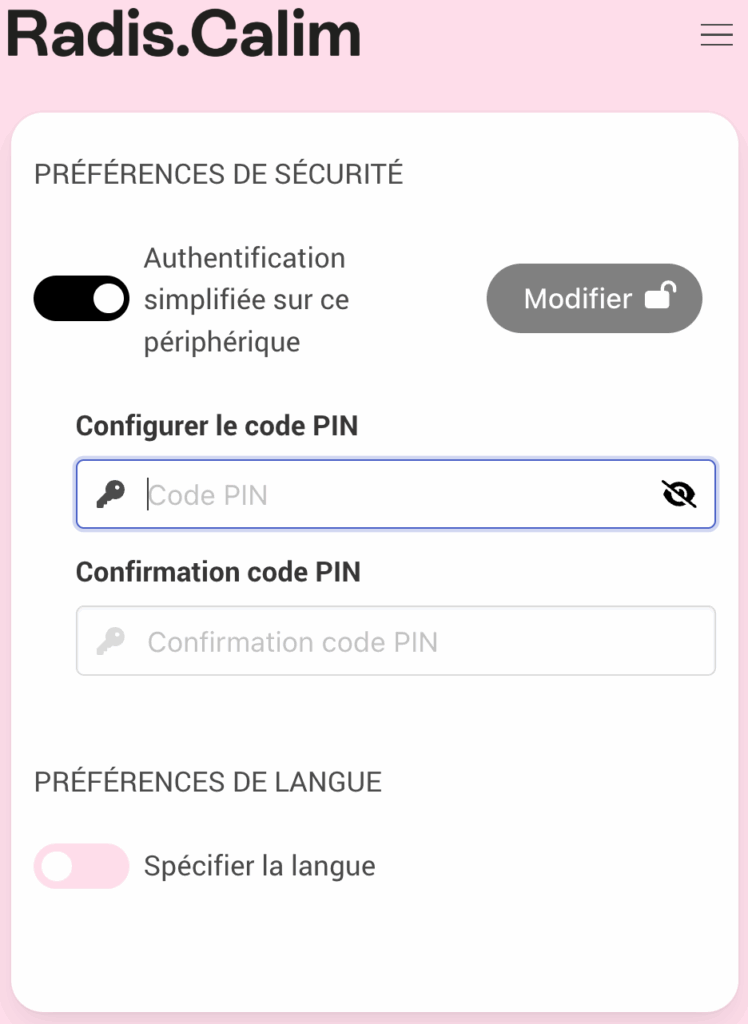
Task: Show the PIN using the crossed-eye icon
Action: 679,494
